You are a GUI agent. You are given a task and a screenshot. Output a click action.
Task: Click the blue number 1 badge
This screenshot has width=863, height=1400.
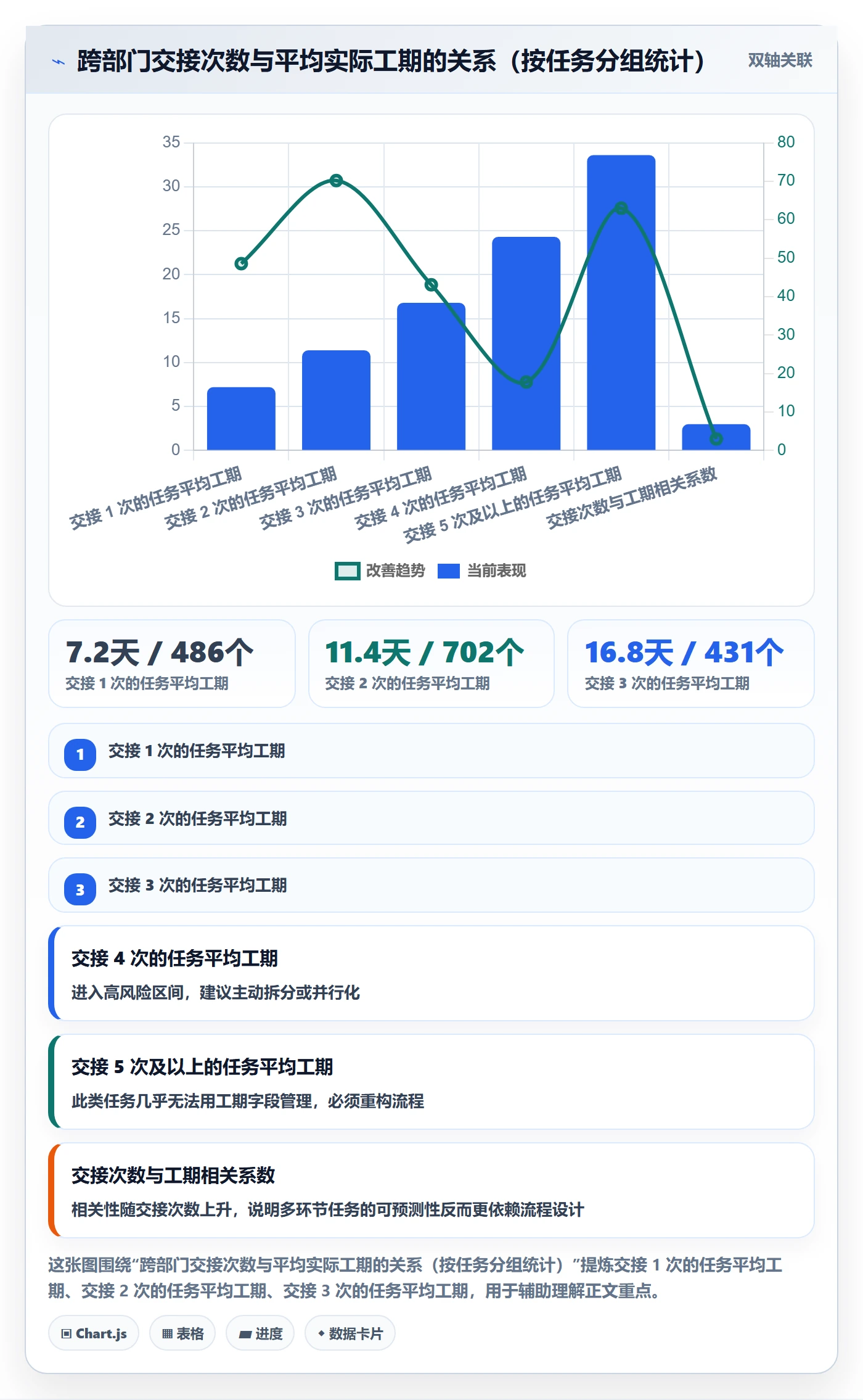80,754
